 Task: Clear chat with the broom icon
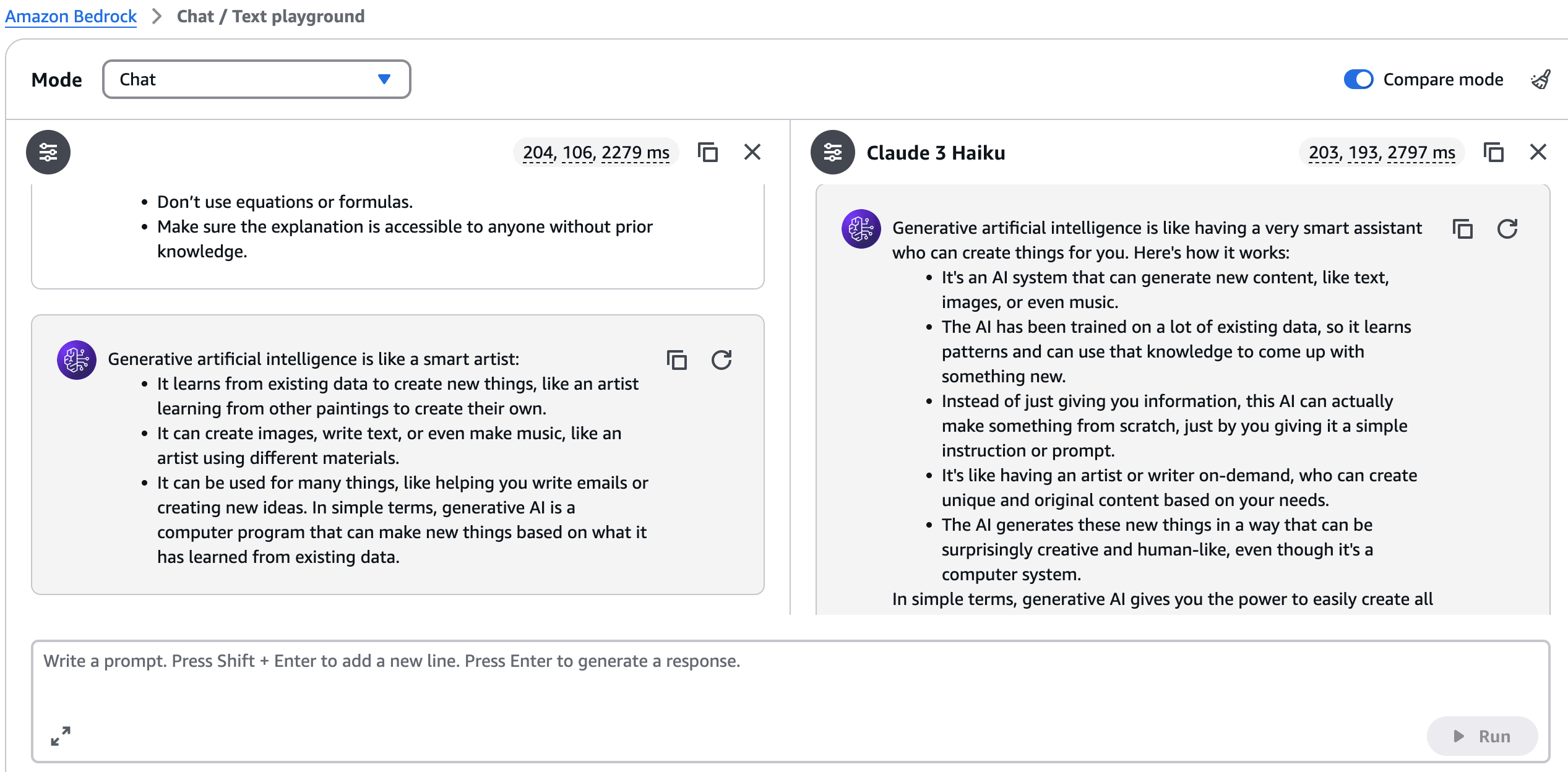pos(1541,80)
